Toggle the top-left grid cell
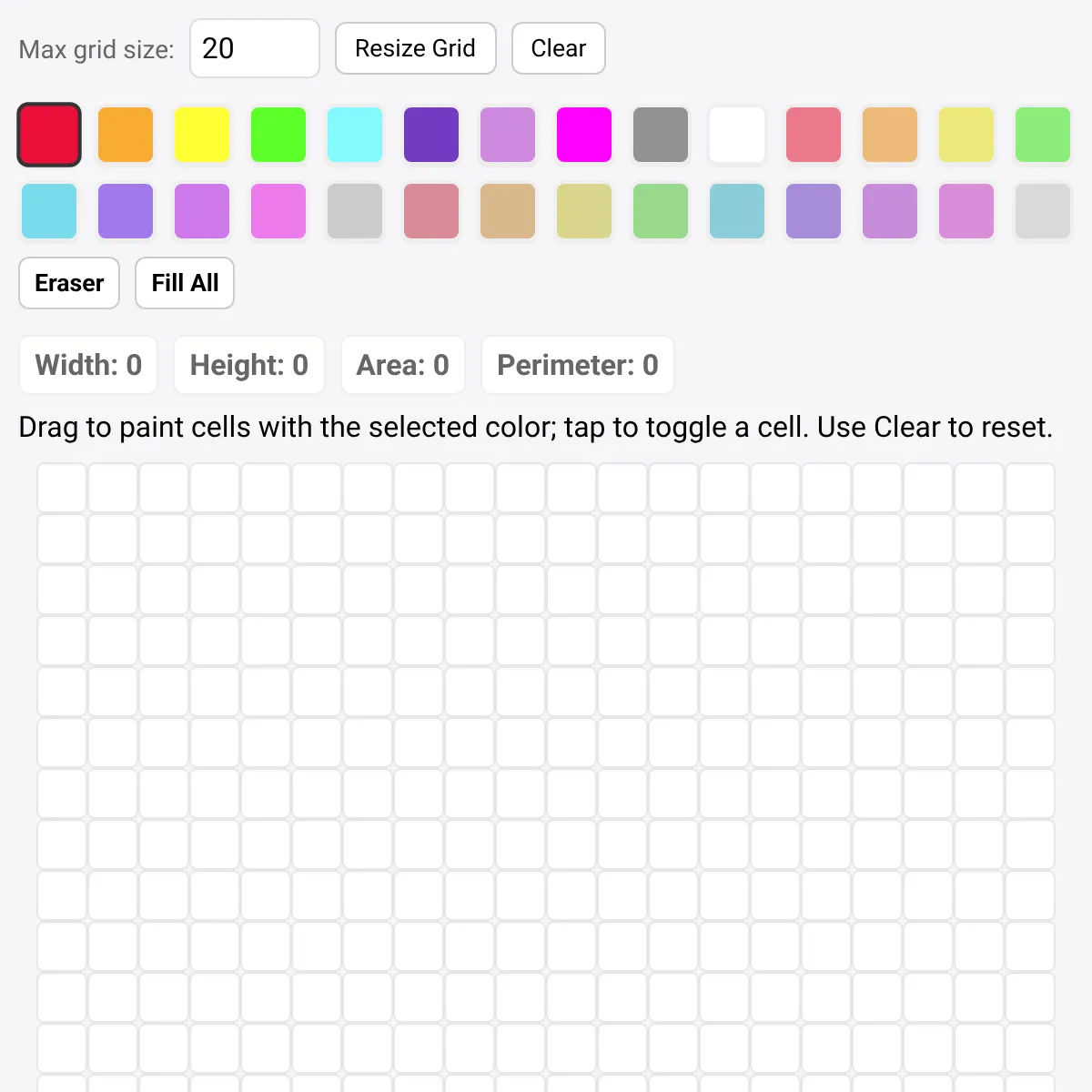Viewport: 1092px width, 1092px height. (x=62, y=488)
